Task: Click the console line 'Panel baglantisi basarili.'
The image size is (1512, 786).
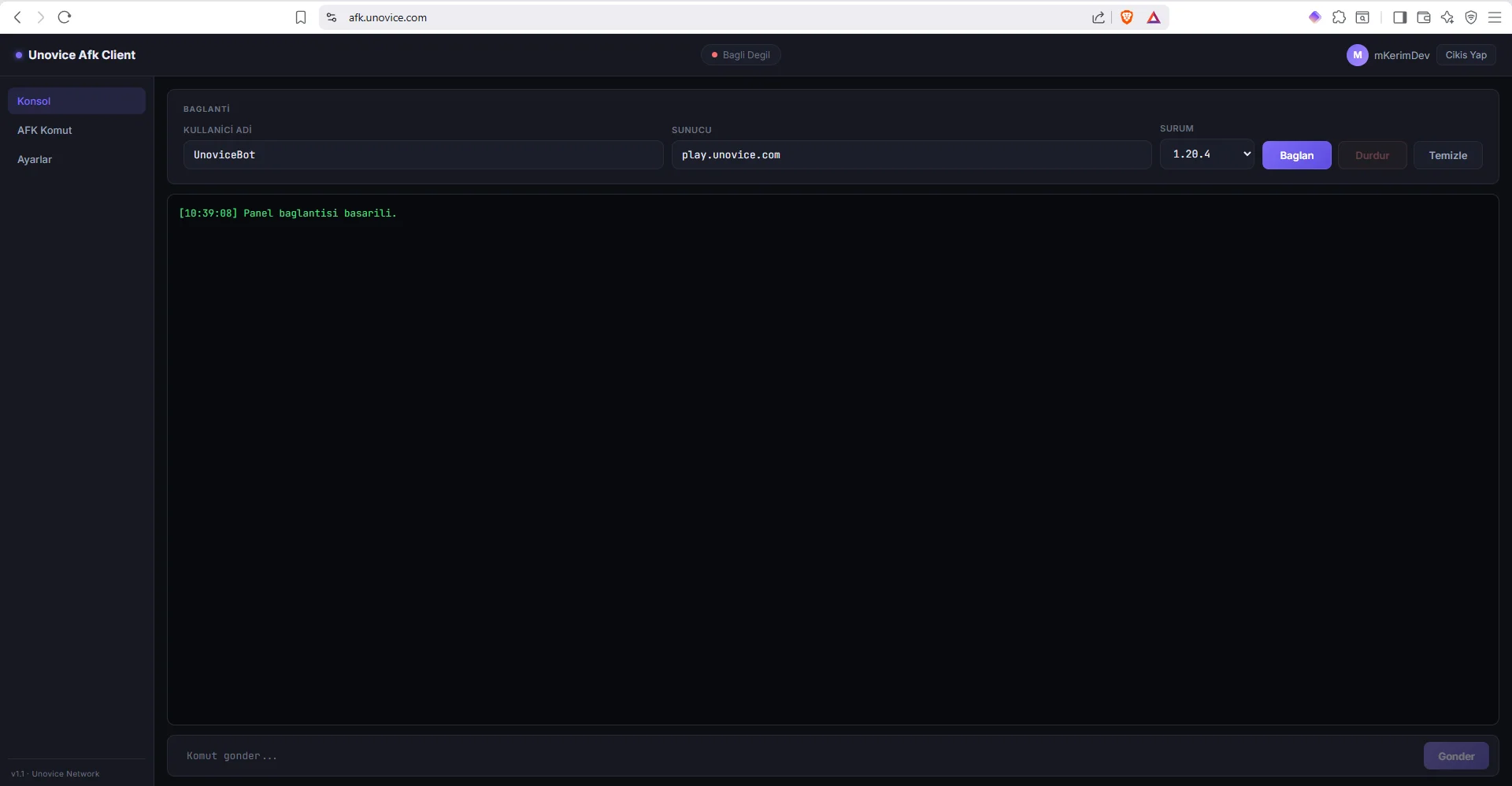Action: tap(320, 213)
